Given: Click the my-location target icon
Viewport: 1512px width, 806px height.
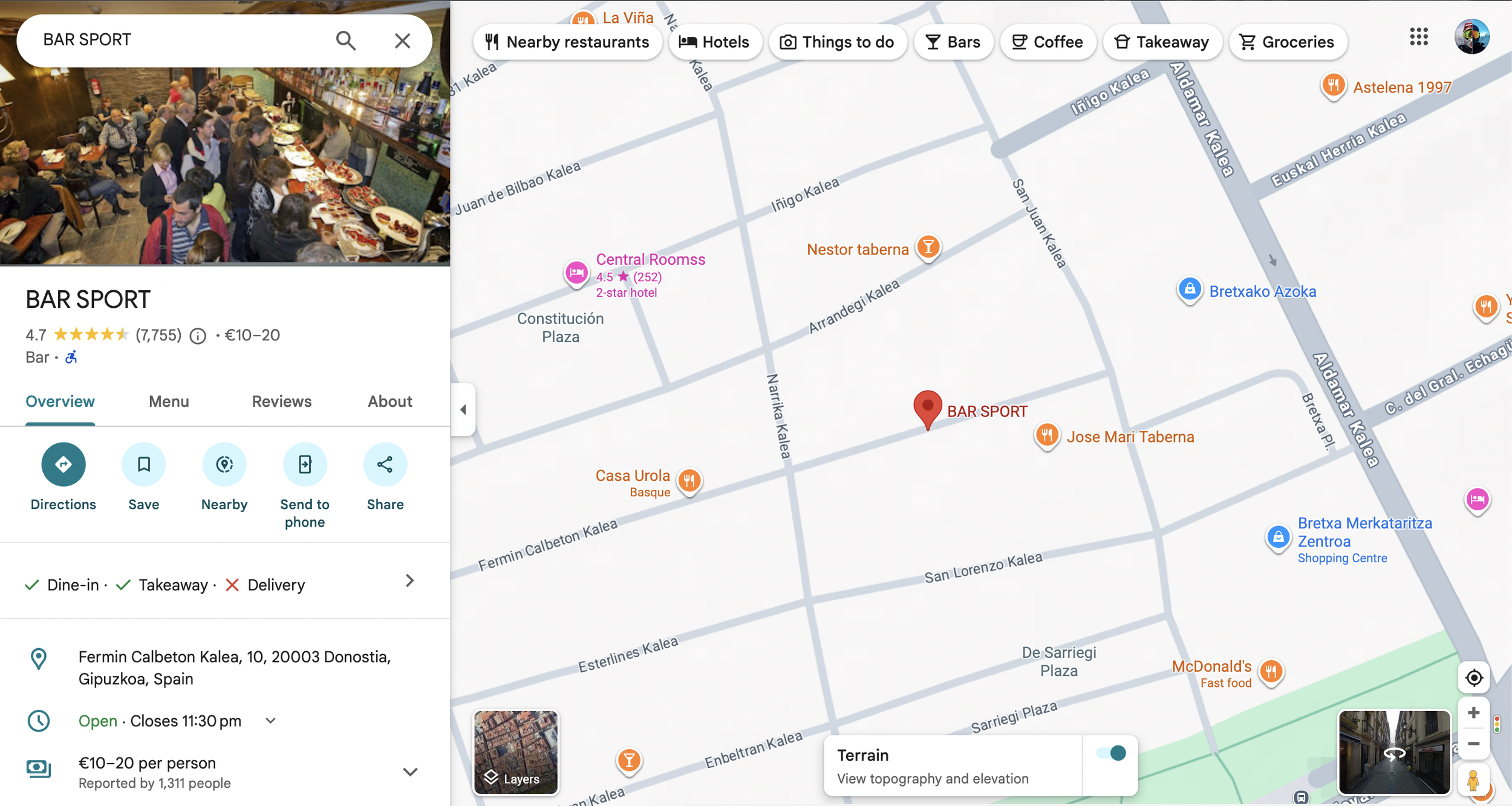Looking at the screenshot, I should 1474,678.
